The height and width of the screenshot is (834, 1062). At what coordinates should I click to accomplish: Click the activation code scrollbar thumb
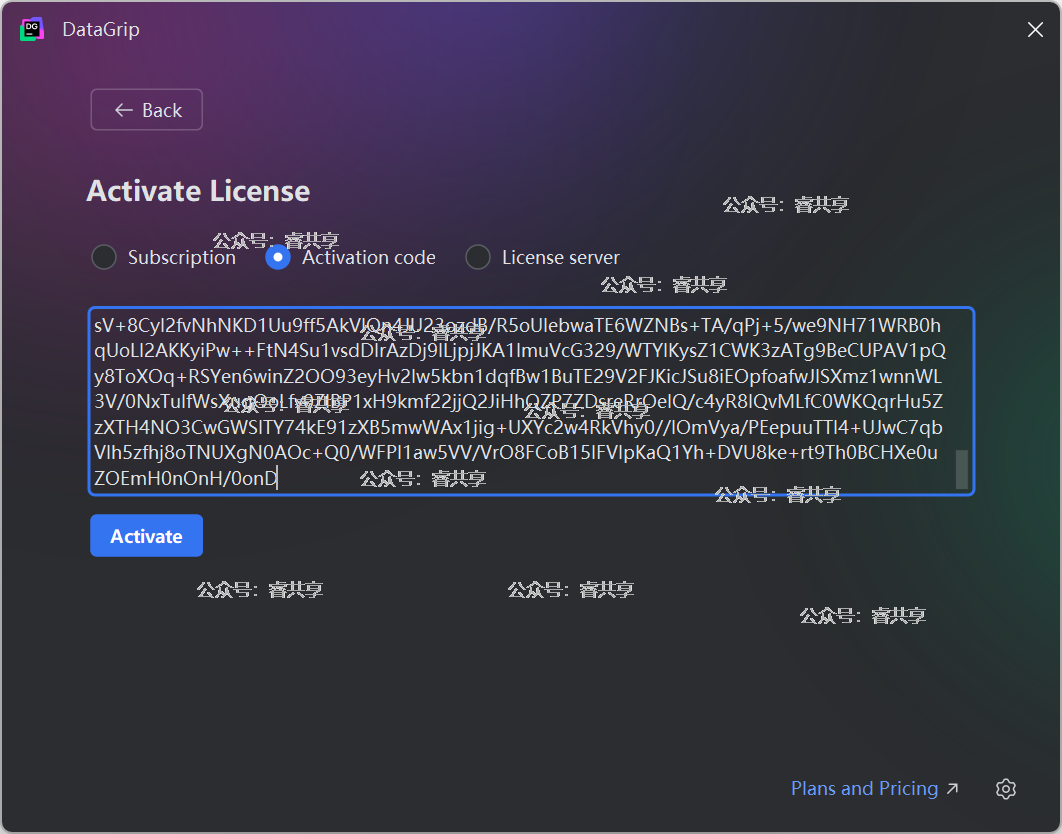(x=962, y=469)
